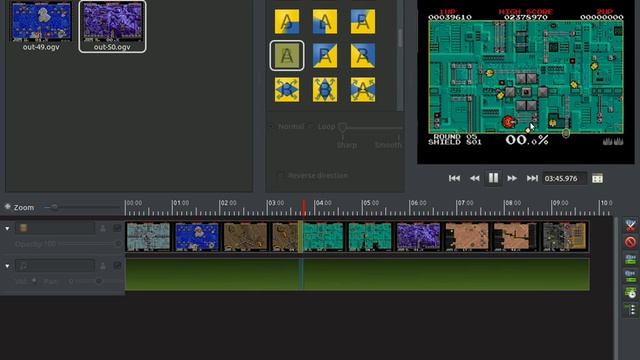The width and height of the screenshot is (640, 360).
Task: Select first transition in top row
Action: 287,22
